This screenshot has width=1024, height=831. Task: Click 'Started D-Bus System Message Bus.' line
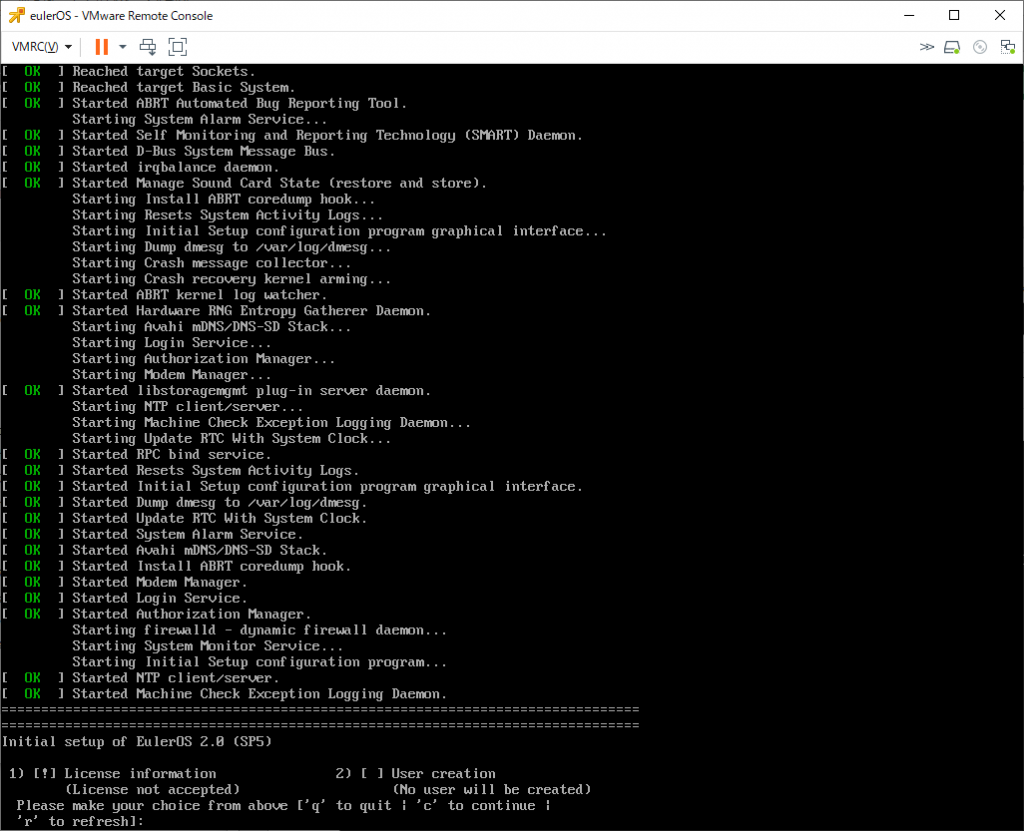[203, 152]
